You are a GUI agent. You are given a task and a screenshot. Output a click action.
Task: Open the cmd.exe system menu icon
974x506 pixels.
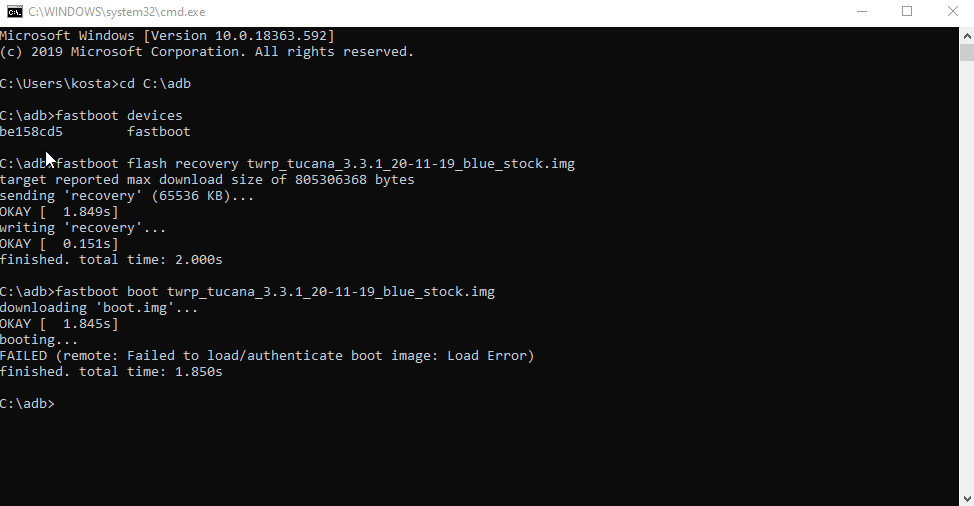pos(14,11)
